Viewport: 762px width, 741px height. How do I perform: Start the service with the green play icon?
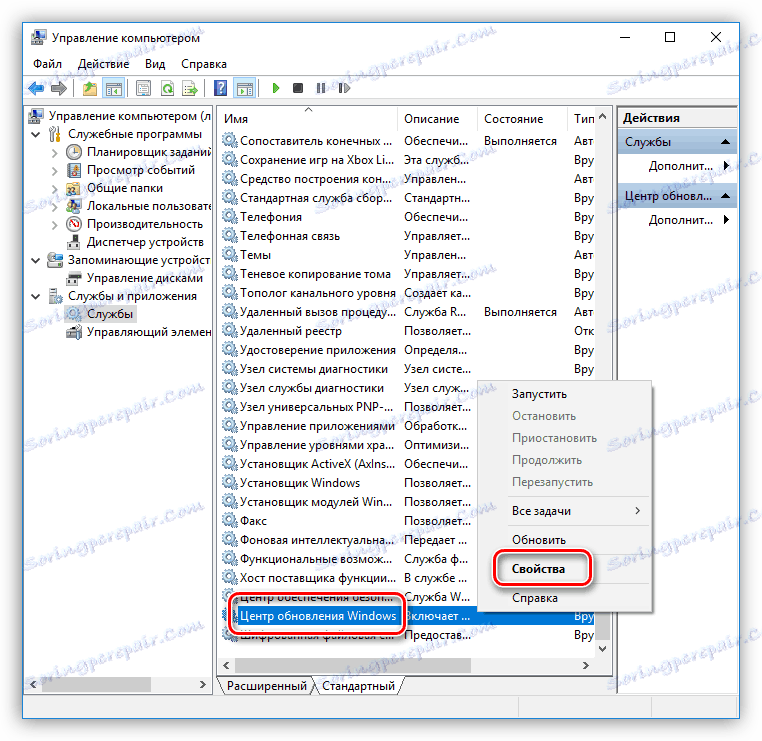point(276,88)
